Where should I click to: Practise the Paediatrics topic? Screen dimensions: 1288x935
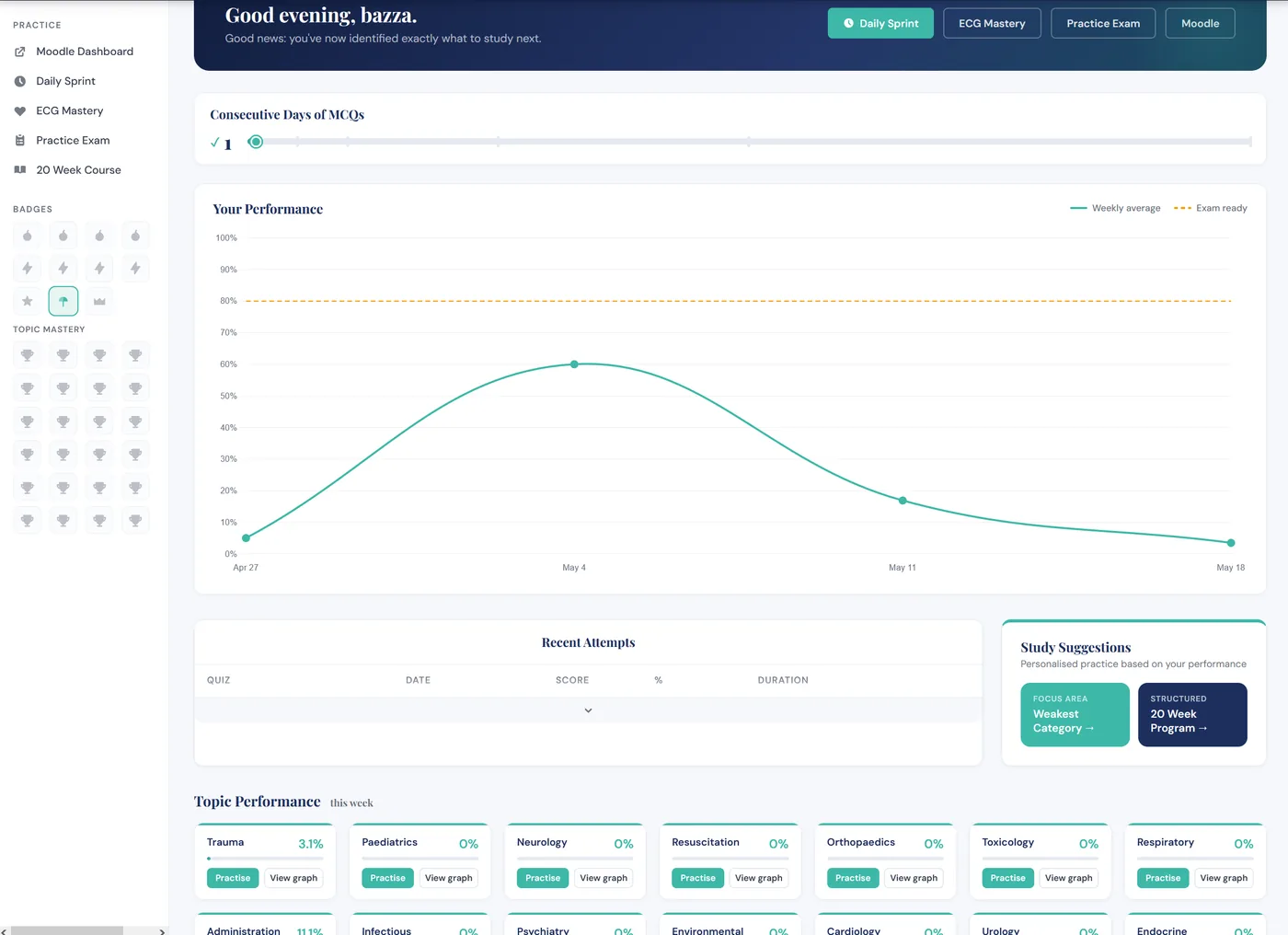[388, 878]
